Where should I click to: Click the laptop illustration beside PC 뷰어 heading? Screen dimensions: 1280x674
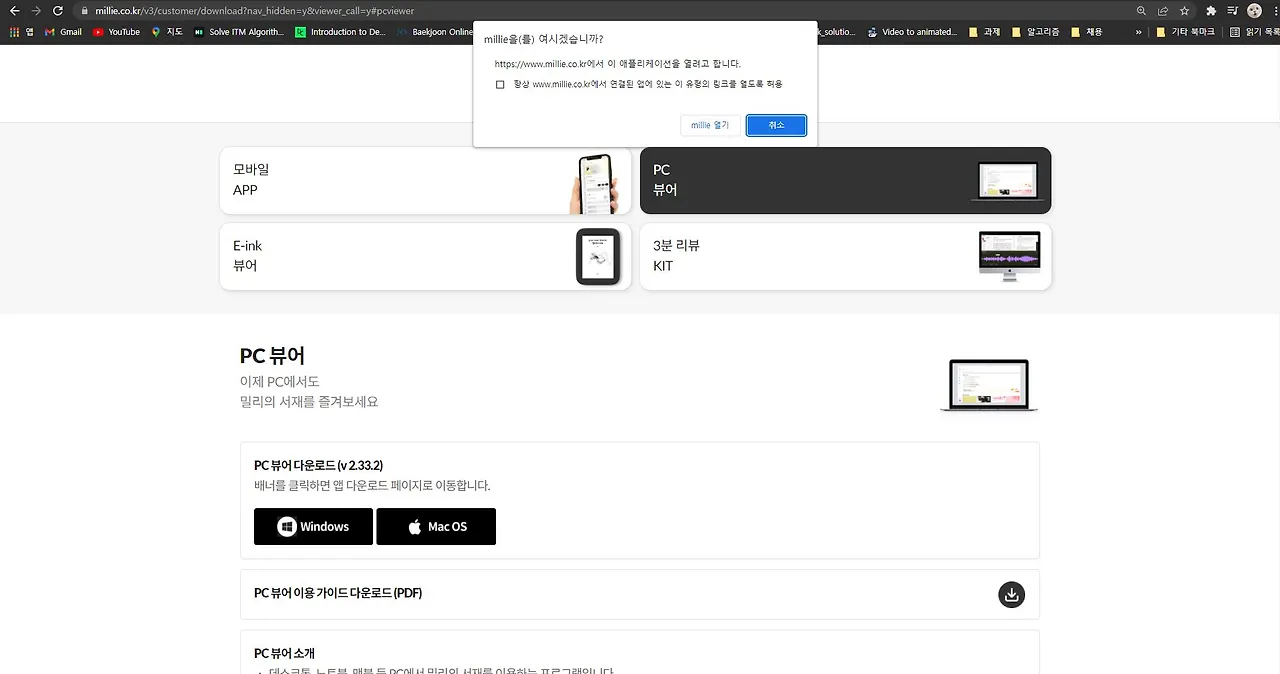989,386
